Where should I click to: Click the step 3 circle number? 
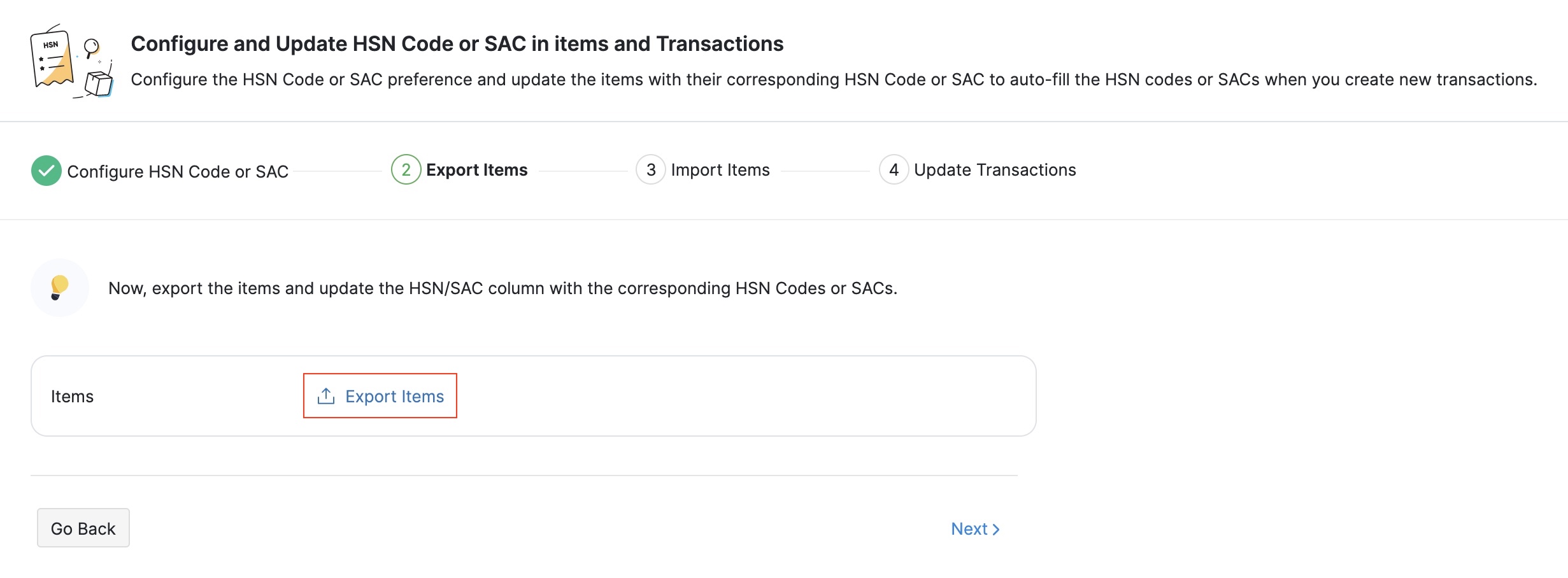pos(650,170)
